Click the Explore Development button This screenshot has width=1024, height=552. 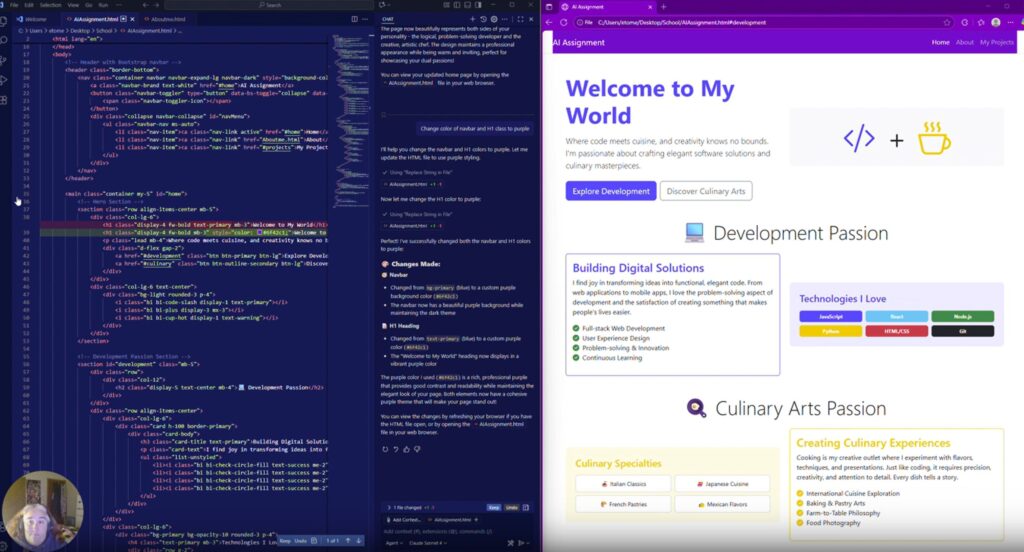[610, 191]
